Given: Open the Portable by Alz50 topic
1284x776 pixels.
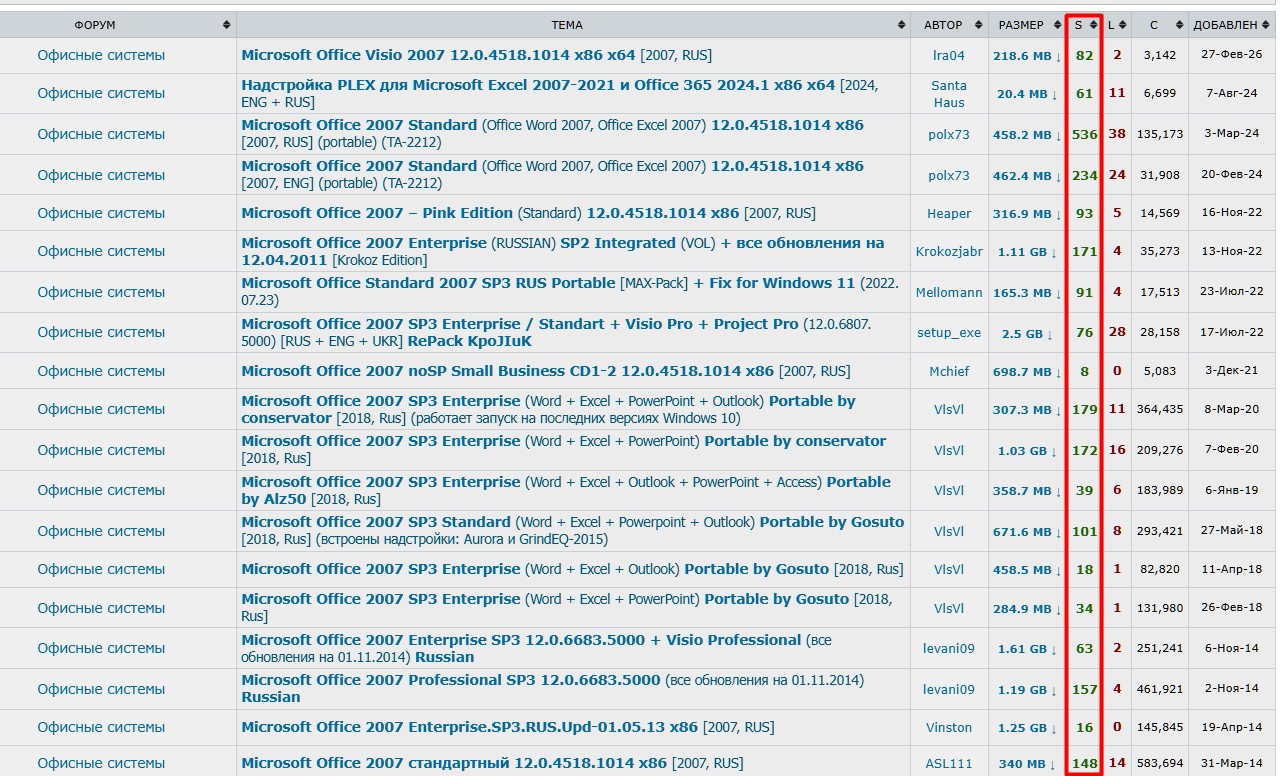Looking at the screenshot, I should coord(566,490).
